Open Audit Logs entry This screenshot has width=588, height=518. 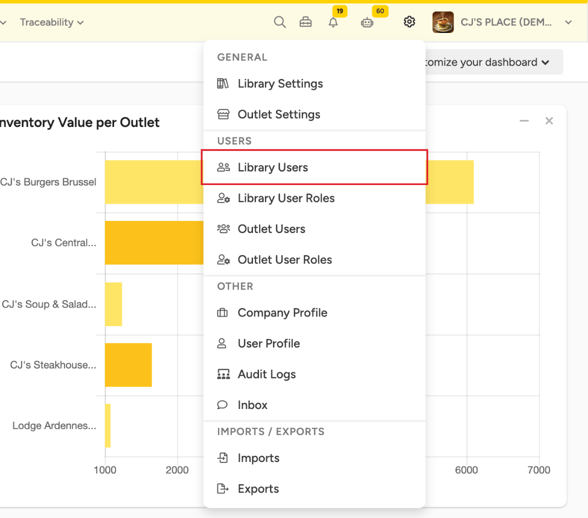[314, 374]
